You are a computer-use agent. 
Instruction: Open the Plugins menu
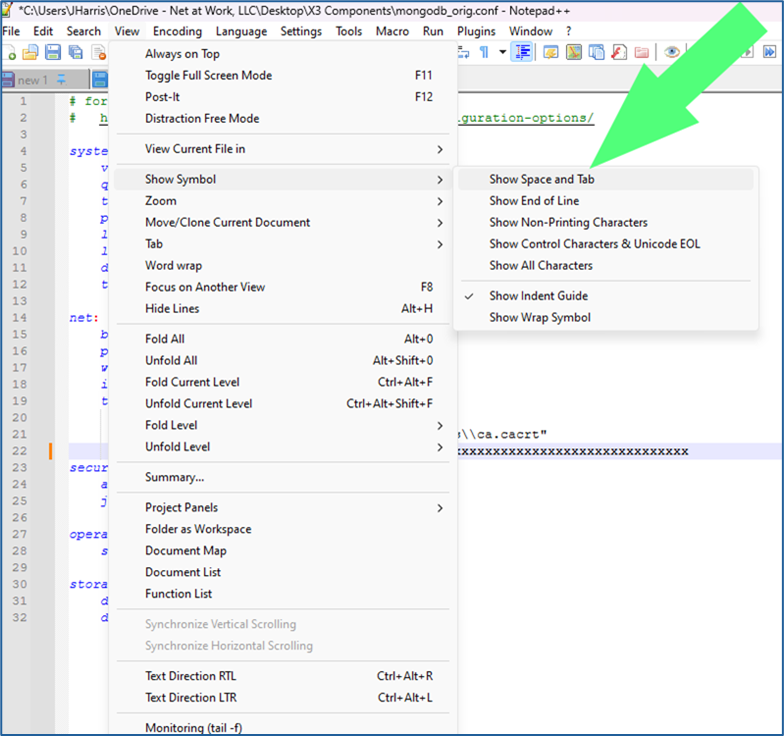(476, 31)
